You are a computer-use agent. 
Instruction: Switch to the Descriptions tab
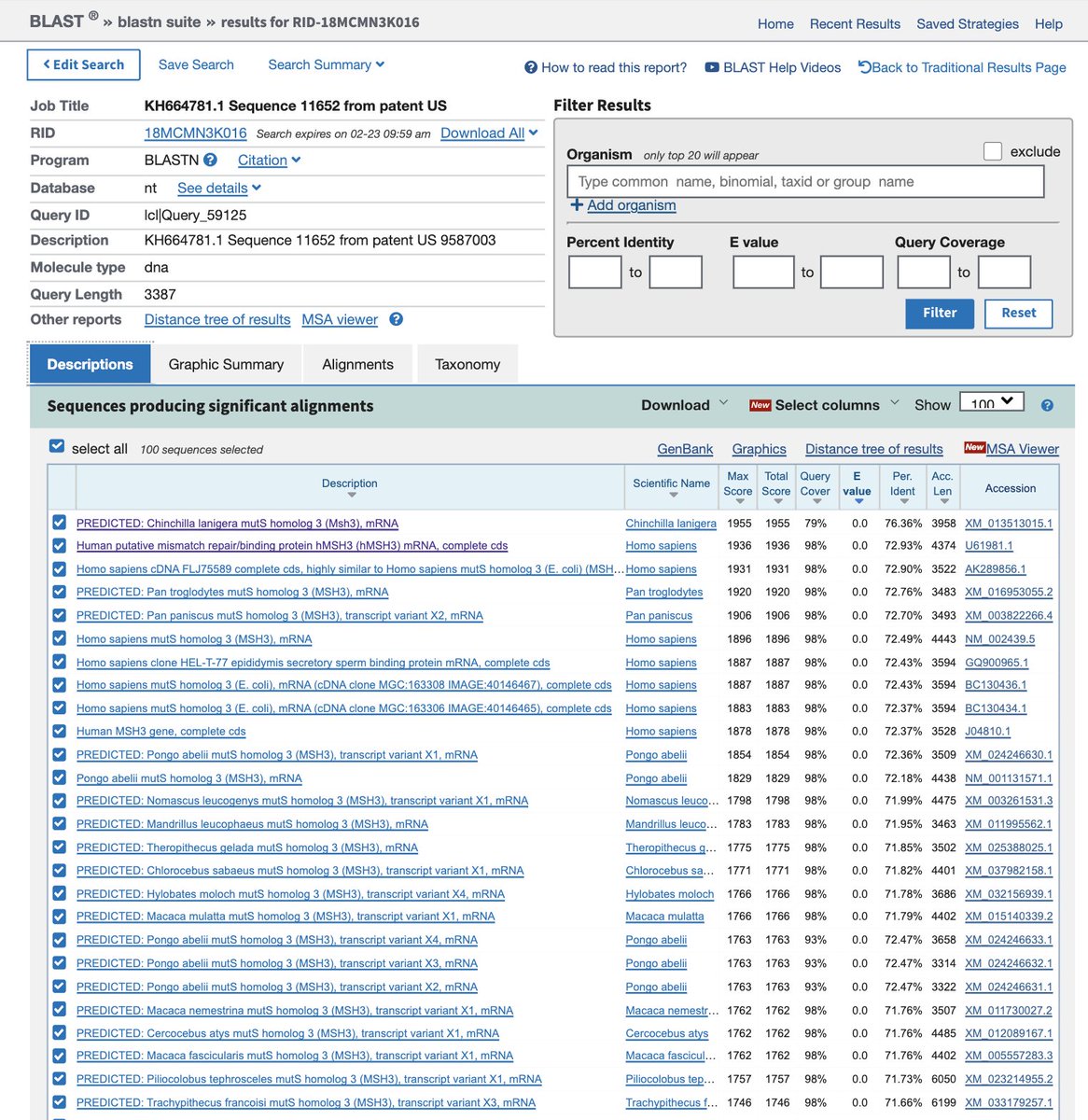pos(91,364)
